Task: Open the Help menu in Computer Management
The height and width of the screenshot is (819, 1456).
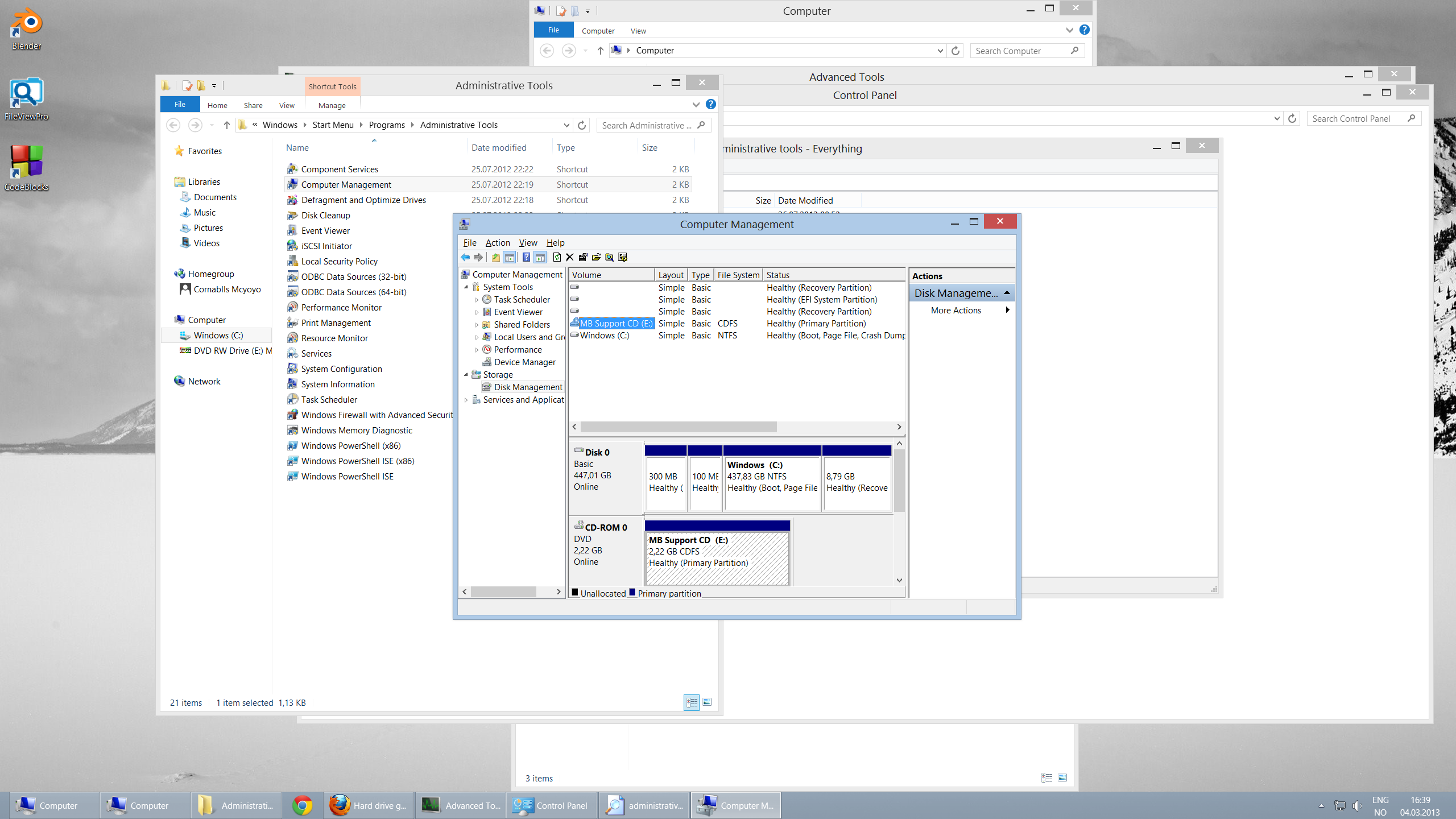Action: [556, 243]
